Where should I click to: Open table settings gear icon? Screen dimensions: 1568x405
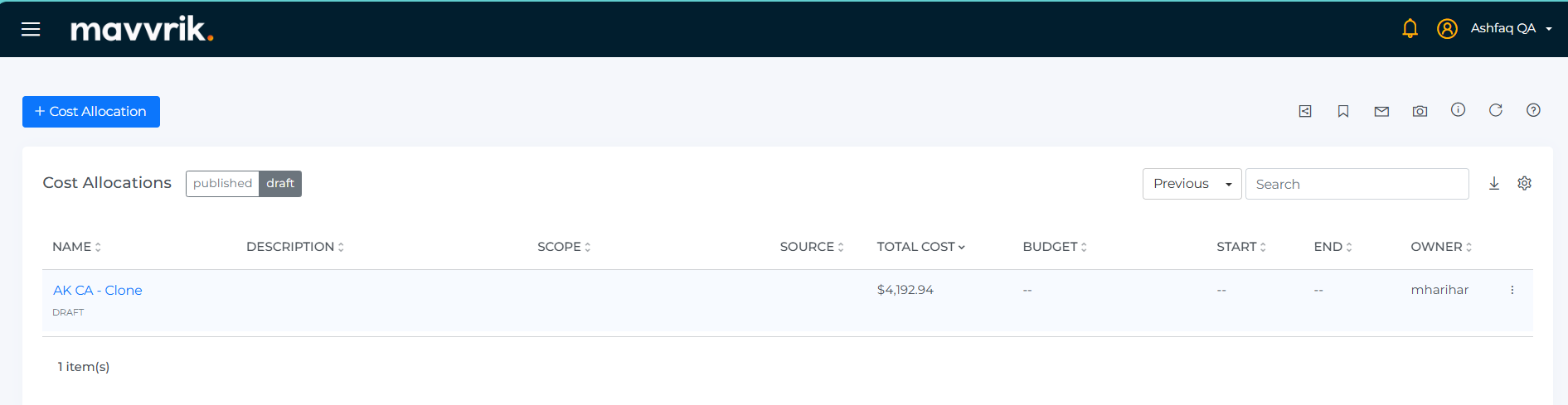pyautogui.click(x=1524, y=184)
